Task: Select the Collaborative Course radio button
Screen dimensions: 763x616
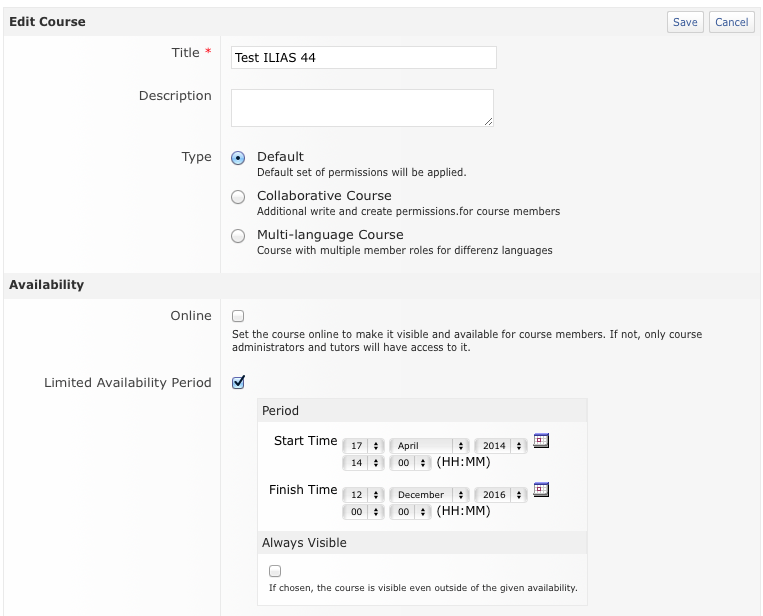Action: pyautogui.click(x=238, y=197)
